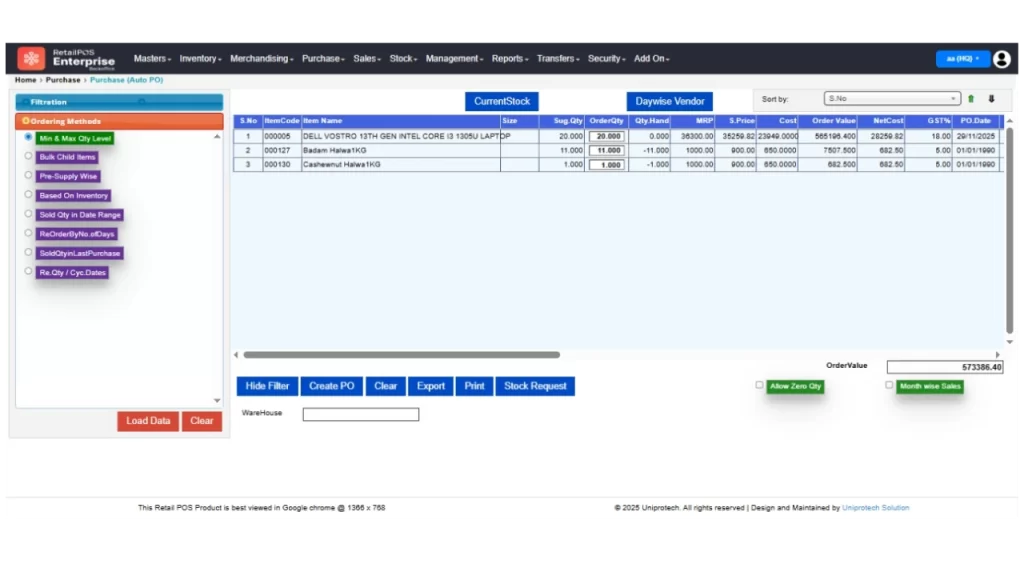Select Pre-Supply Wise radio option
1024x576 pixels.
pos(28,175)
